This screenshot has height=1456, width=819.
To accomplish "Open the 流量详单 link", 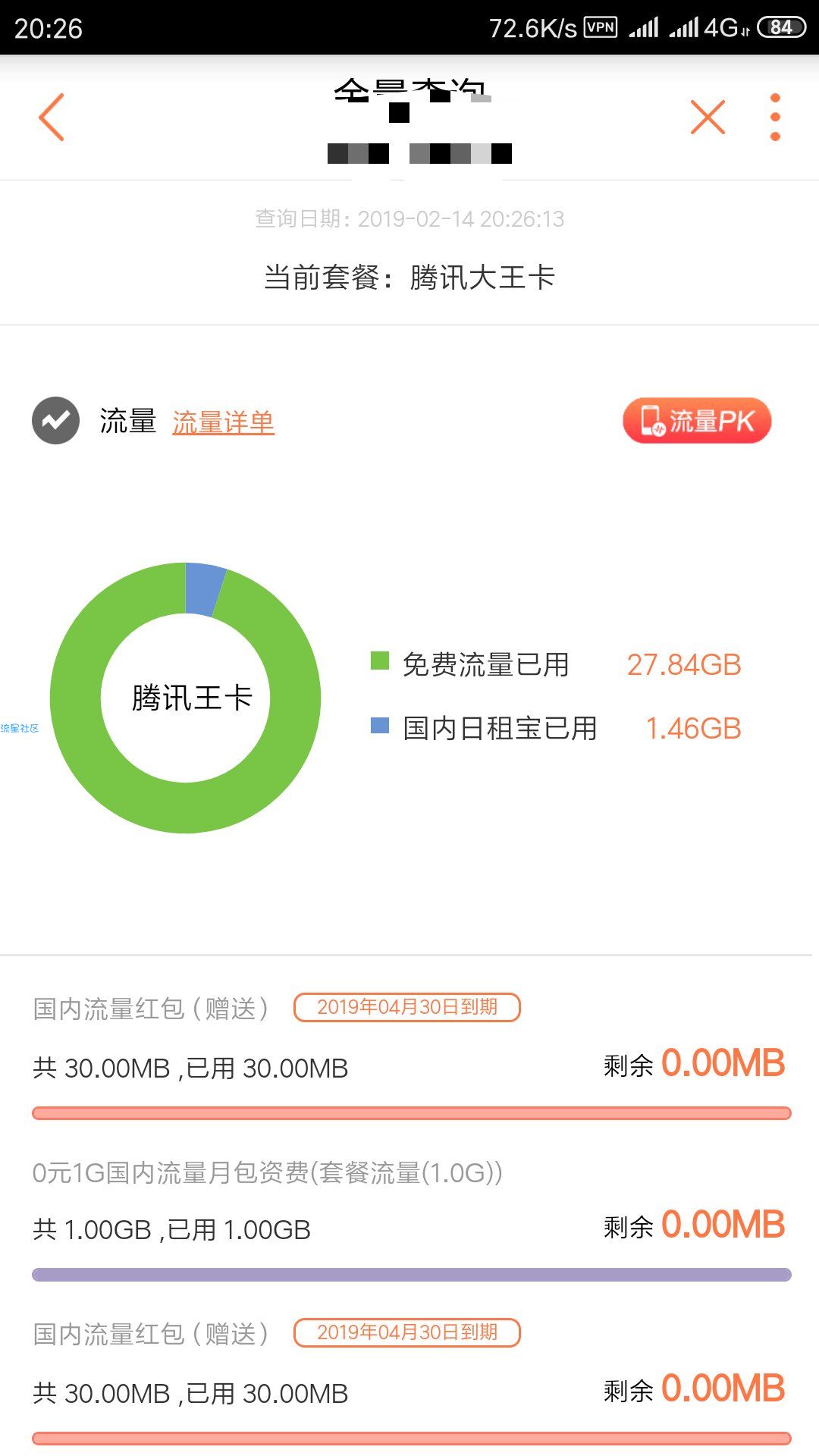I will tap(223, 422).
